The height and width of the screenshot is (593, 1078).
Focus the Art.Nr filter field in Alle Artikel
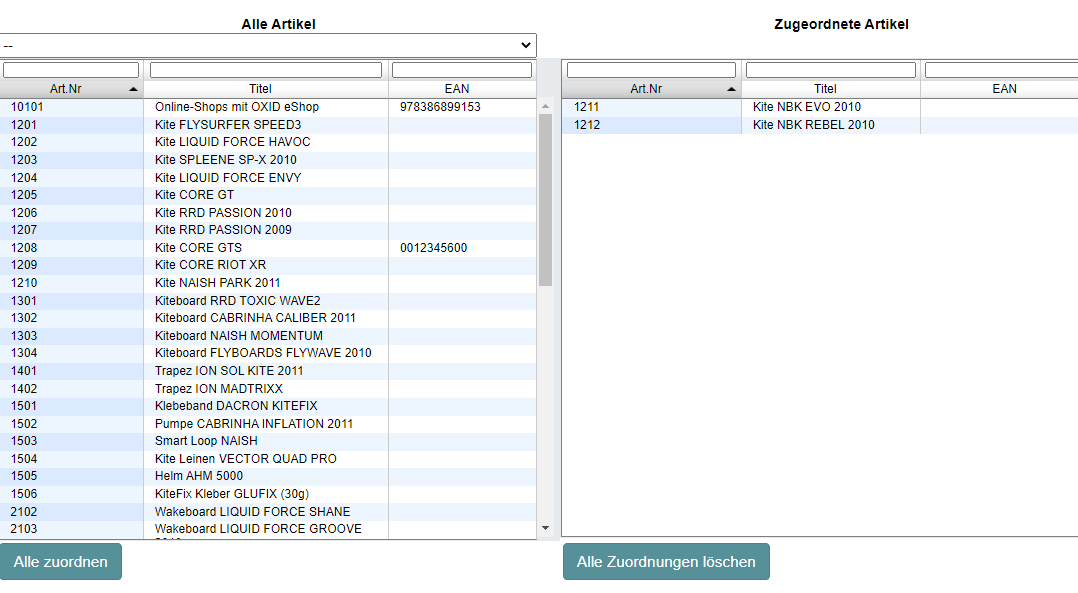(x=71, y=70)
